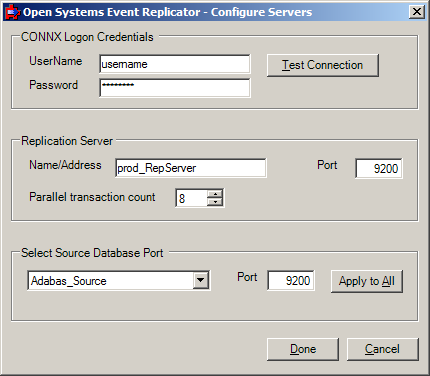Close the Configure Servers dialog
Screen dimensions: 430x376
[417, 12]
